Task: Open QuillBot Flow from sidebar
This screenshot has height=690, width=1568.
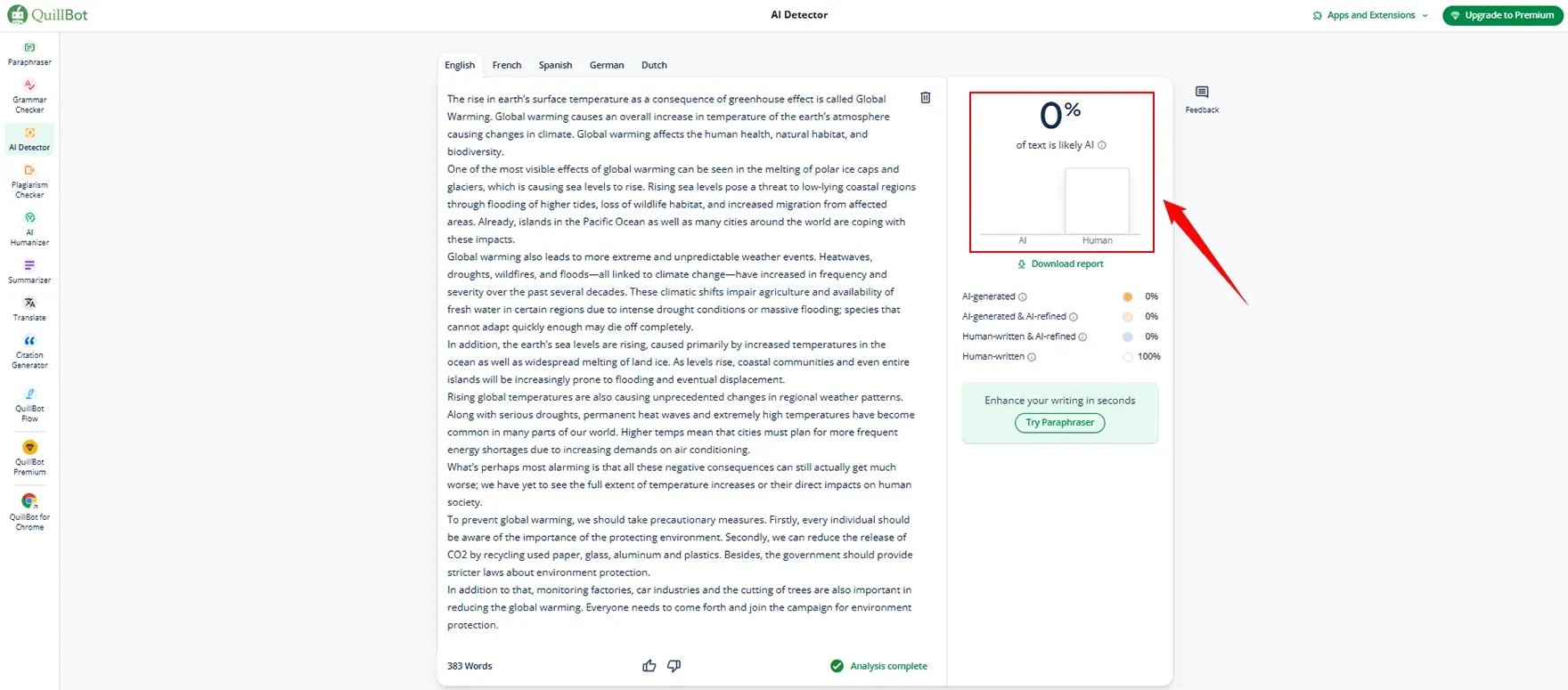Action: click(29, 405)
